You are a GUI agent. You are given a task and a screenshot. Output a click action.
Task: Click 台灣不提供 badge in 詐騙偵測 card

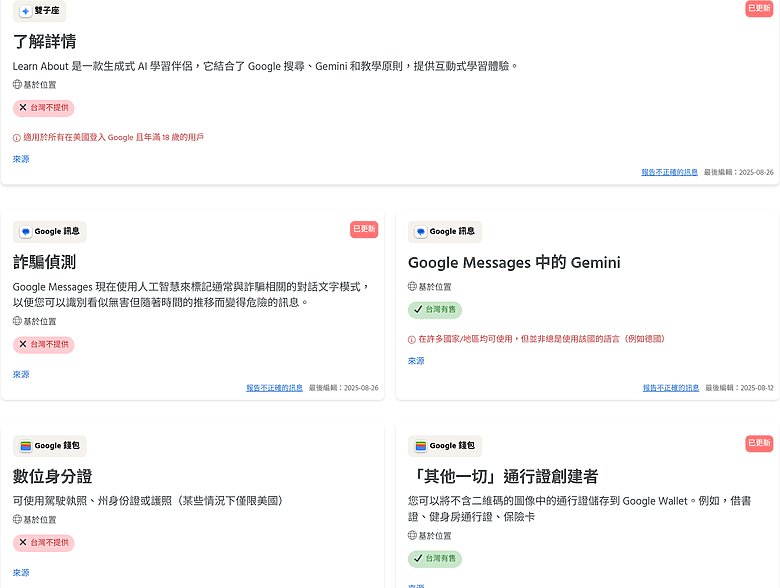click(44, 345)
